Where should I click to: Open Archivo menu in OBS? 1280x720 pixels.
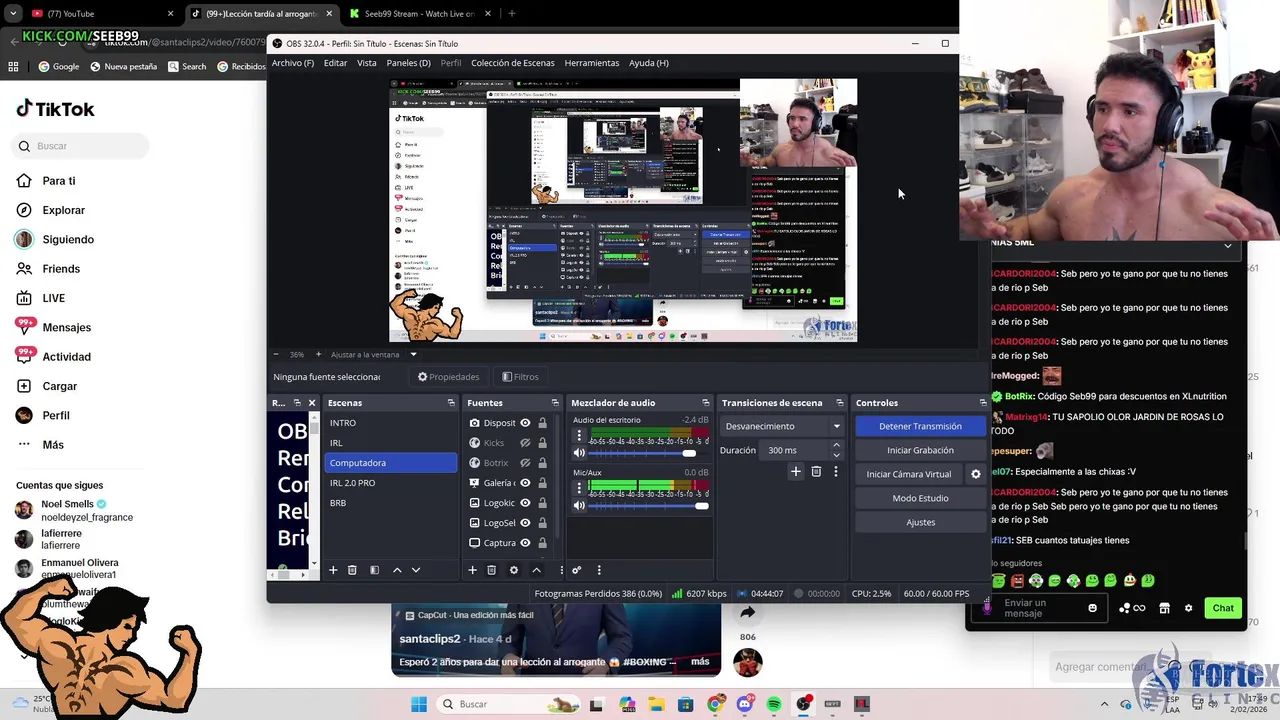(293, 63)
